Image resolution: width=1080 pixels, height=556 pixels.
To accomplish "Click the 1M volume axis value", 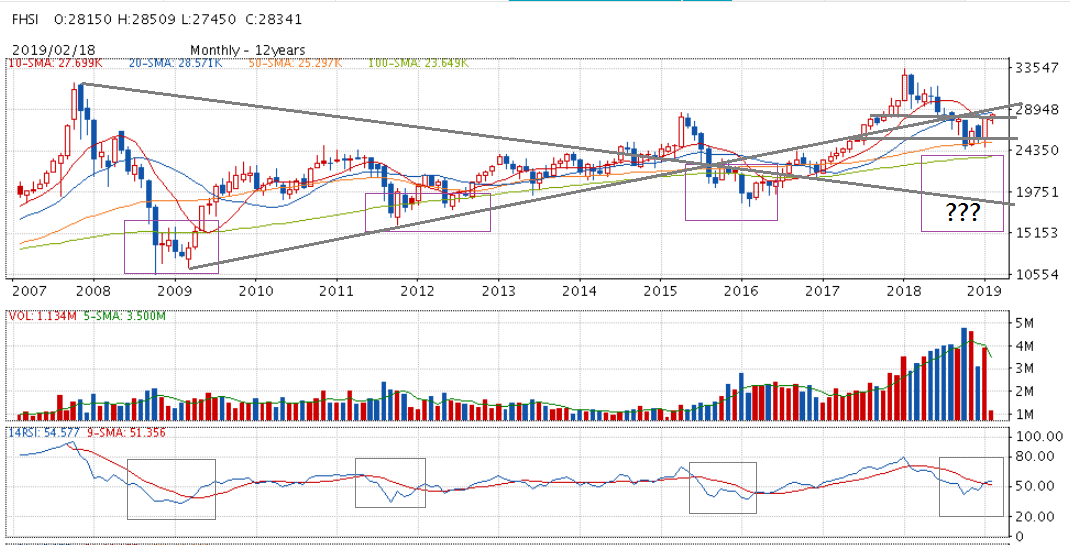I will [1024, 414].
